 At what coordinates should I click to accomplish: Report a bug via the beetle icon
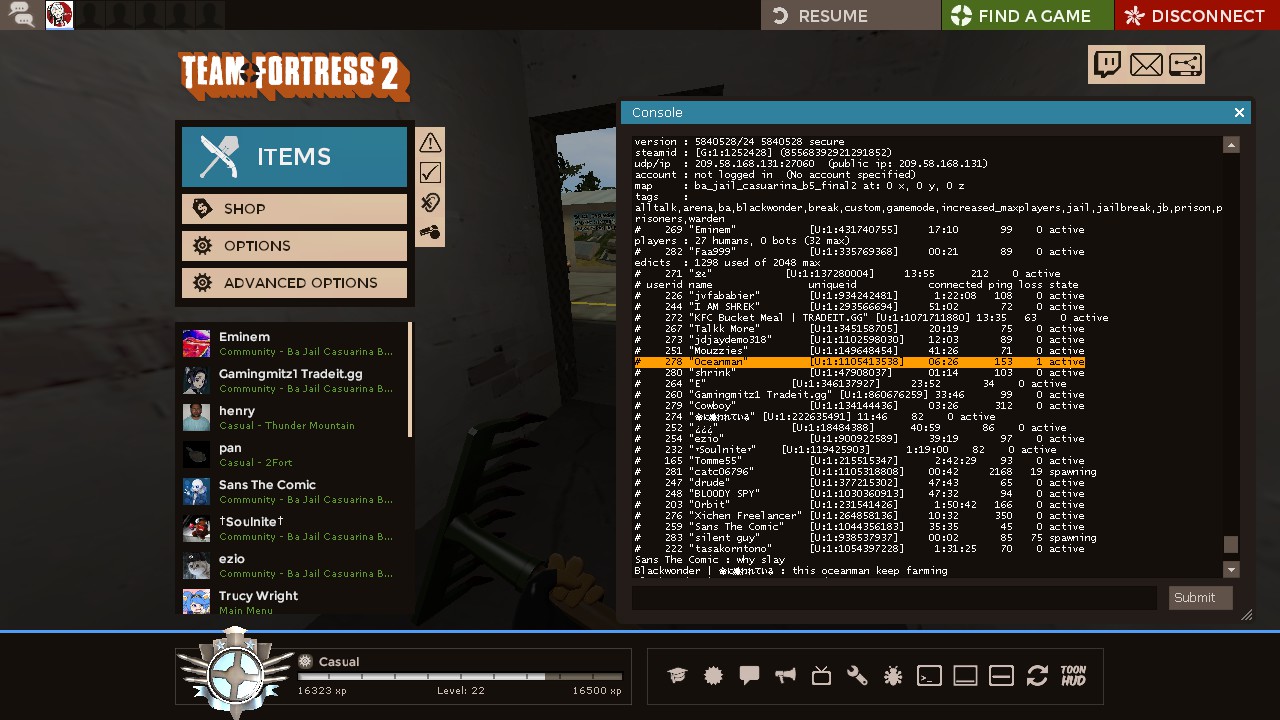(893, 676)
